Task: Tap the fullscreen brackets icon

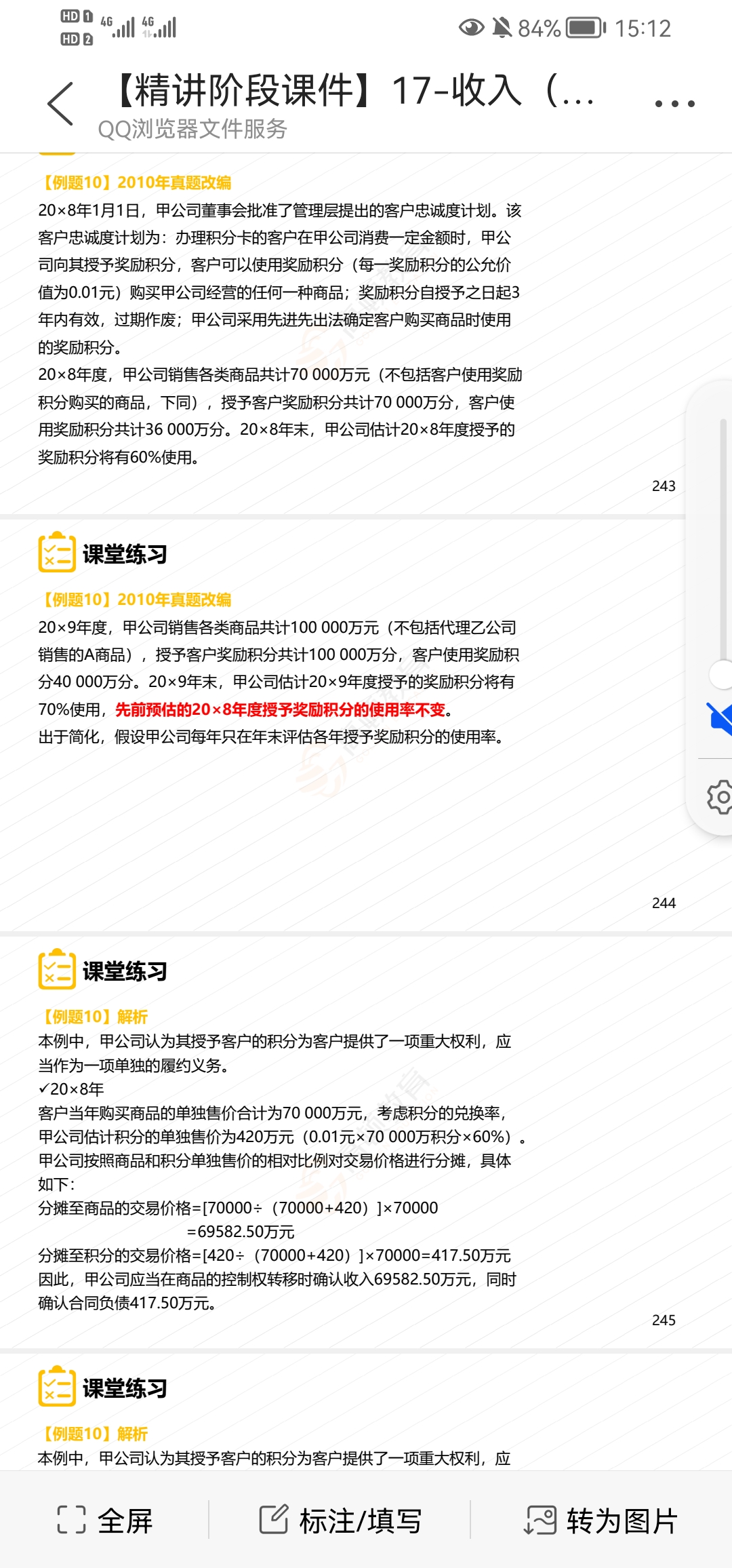Action: pyautogui.click(x=71, y=1521)
